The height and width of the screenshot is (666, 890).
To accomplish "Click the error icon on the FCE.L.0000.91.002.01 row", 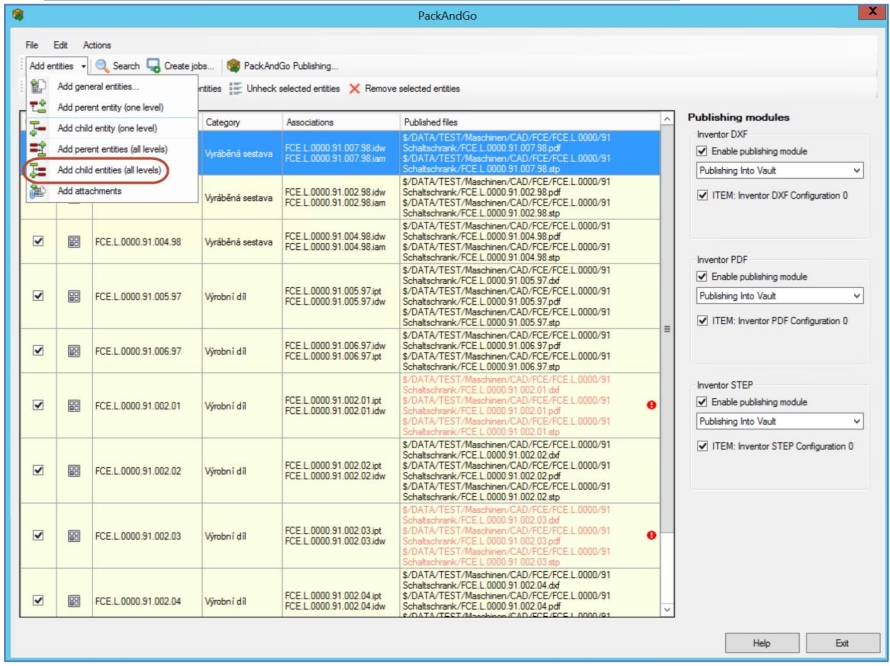I will coord(652,405).
